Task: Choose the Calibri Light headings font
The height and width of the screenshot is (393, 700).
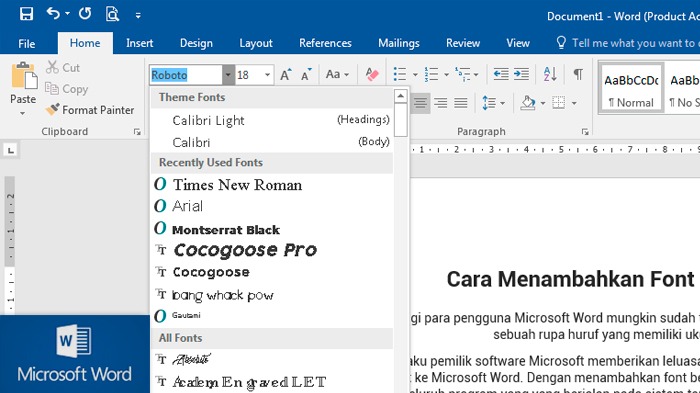Action: [x=271, y=120]
